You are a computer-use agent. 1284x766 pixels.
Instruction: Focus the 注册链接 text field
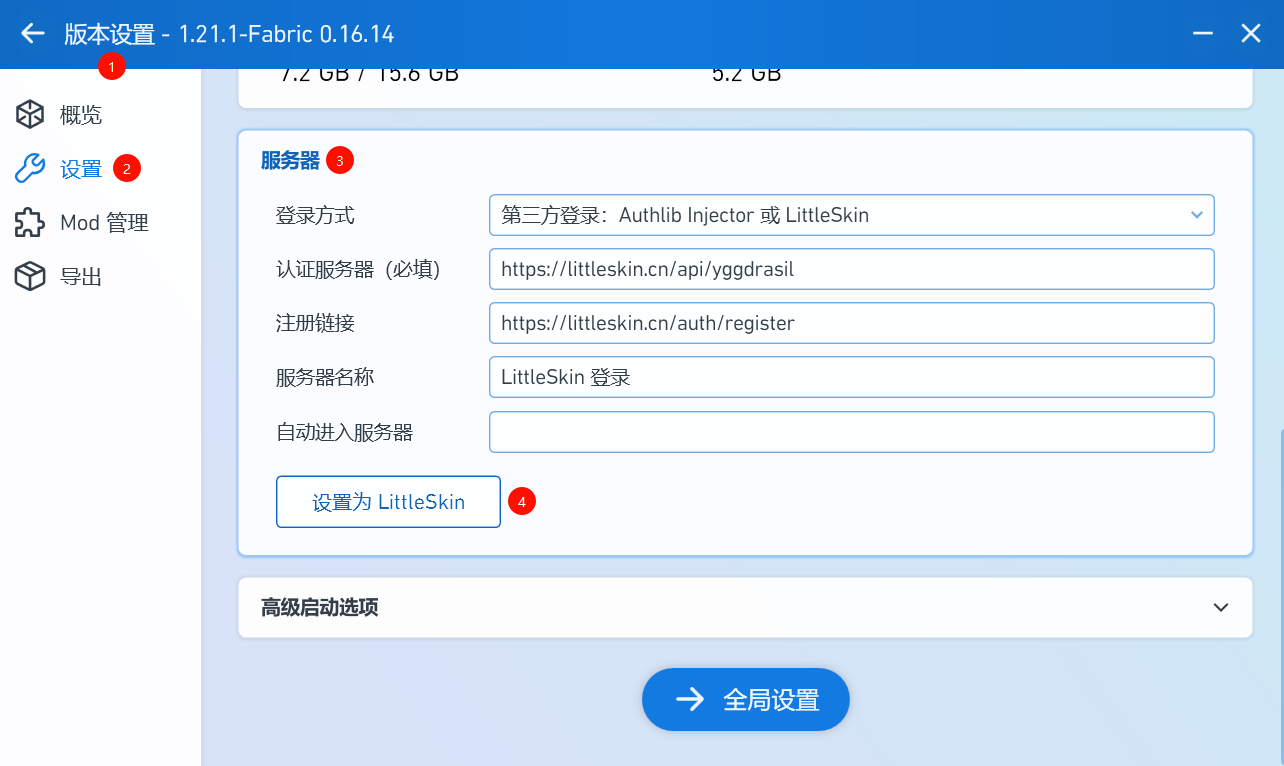pyautogui.click(x=851, y=323)
